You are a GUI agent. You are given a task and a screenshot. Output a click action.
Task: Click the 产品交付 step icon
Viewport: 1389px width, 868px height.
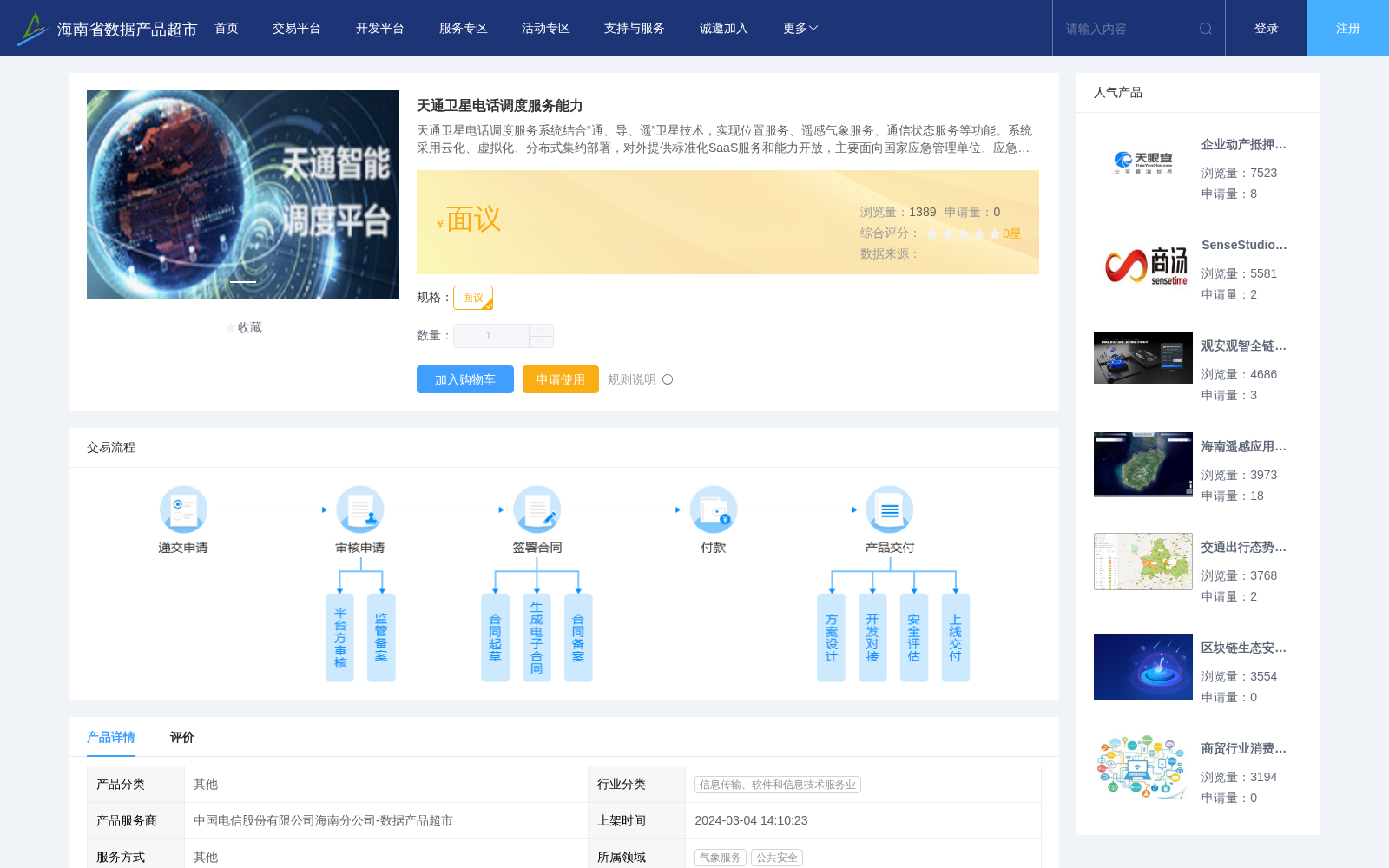click(889, 510)
